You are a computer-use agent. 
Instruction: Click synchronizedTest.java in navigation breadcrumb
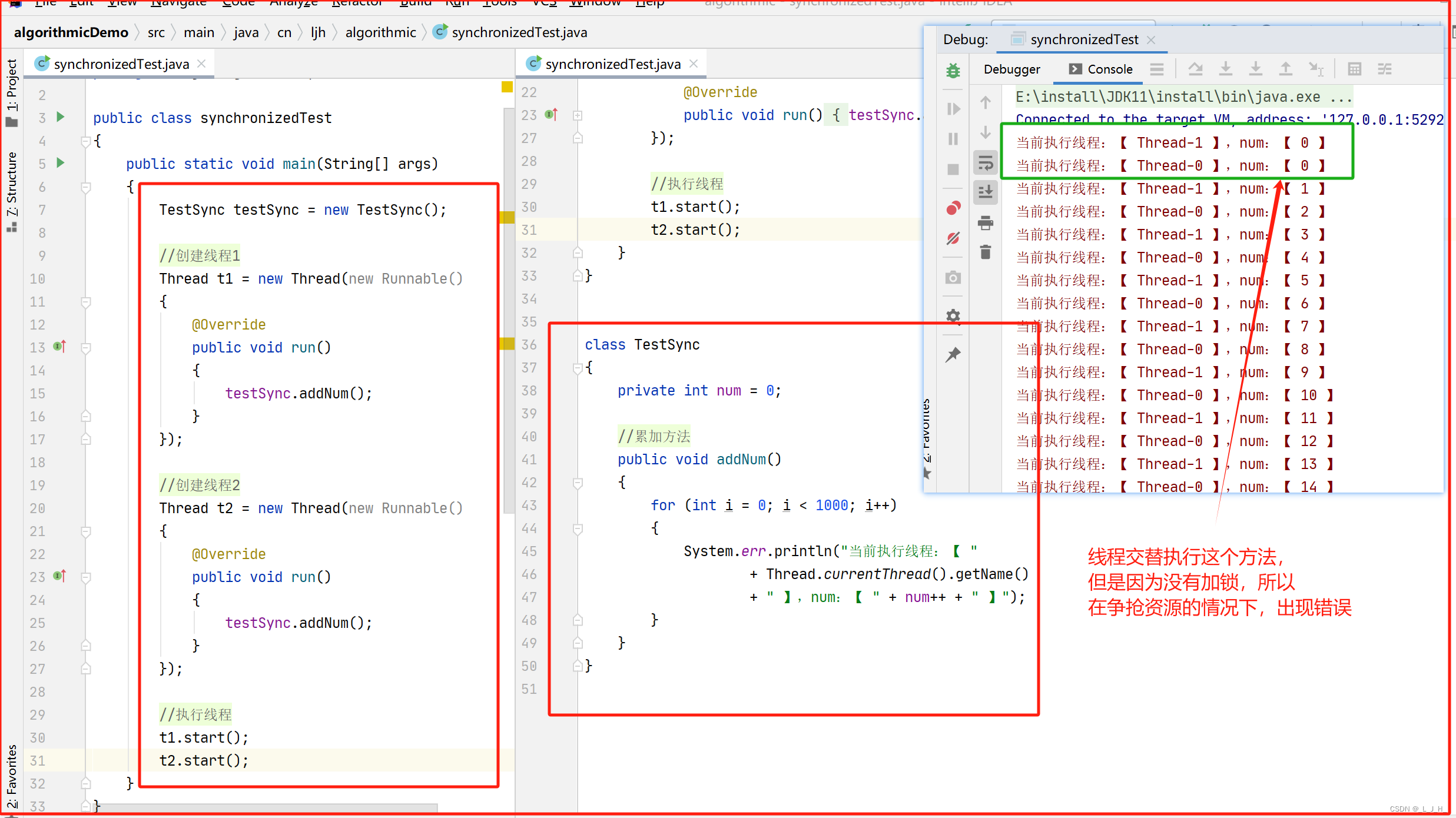tap(510, 32)
